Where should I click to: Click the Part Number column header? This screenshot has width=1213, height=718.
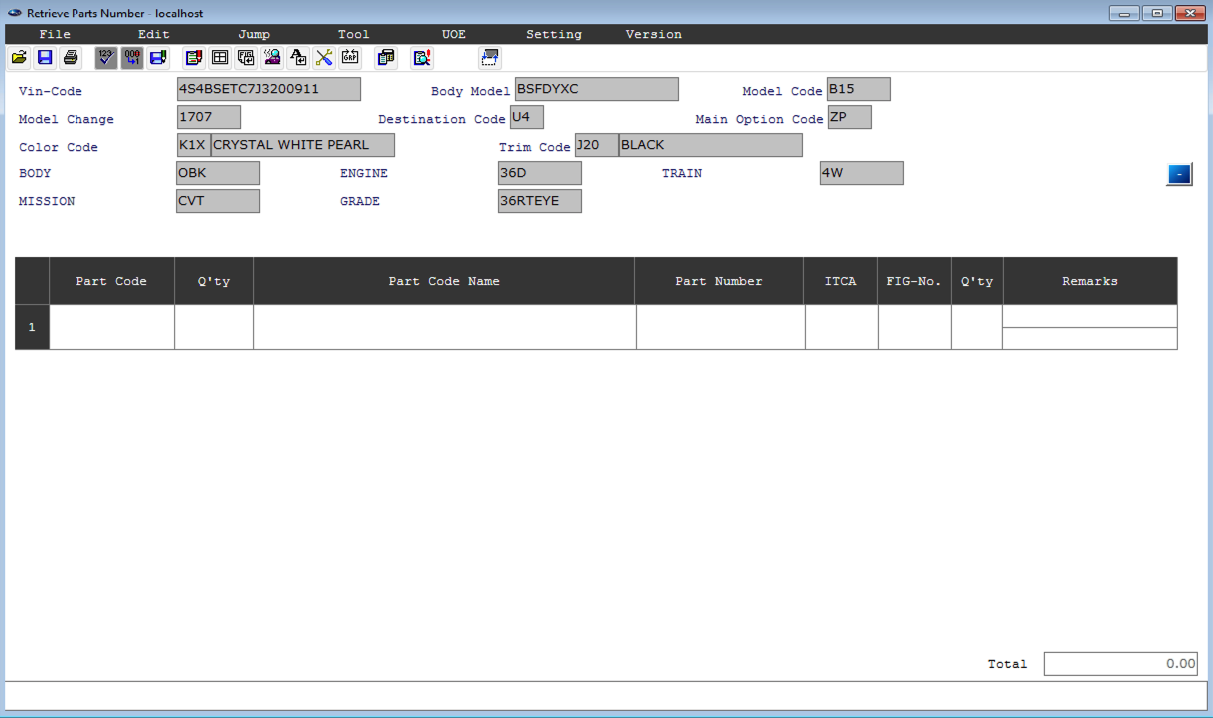pos(719,281)
